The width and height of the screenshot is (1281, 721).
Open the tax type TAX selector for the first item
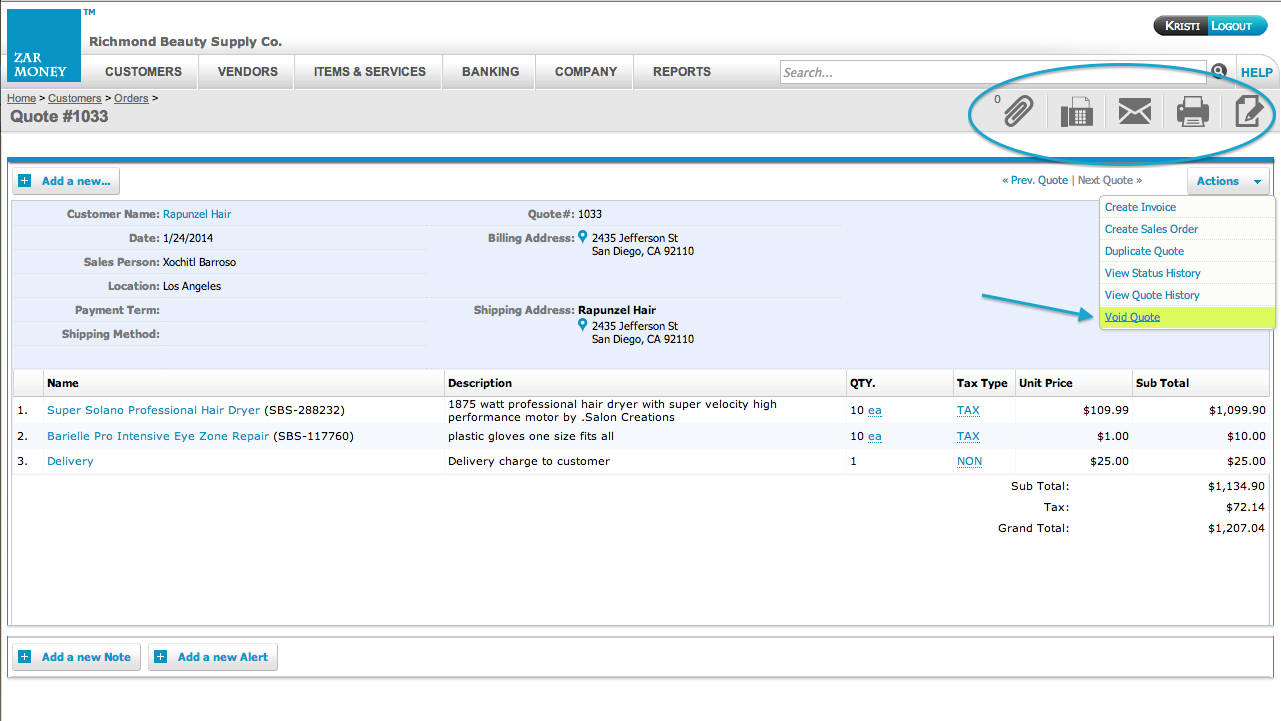tap(968, 410)
